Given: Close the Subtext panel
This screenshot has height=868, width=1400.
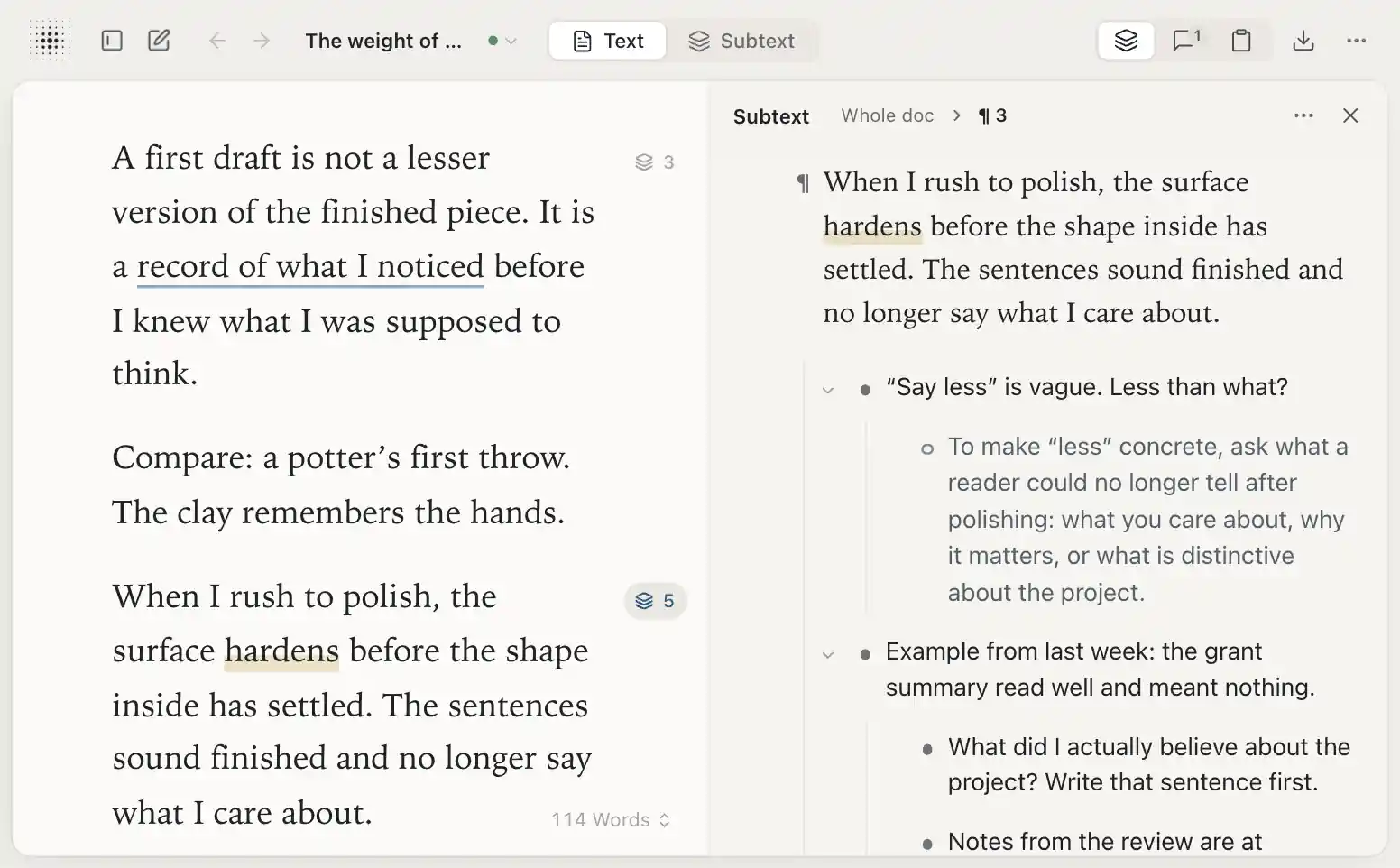Looking at the screenshot, I should pyautogui.click(x=1350, y=115).
